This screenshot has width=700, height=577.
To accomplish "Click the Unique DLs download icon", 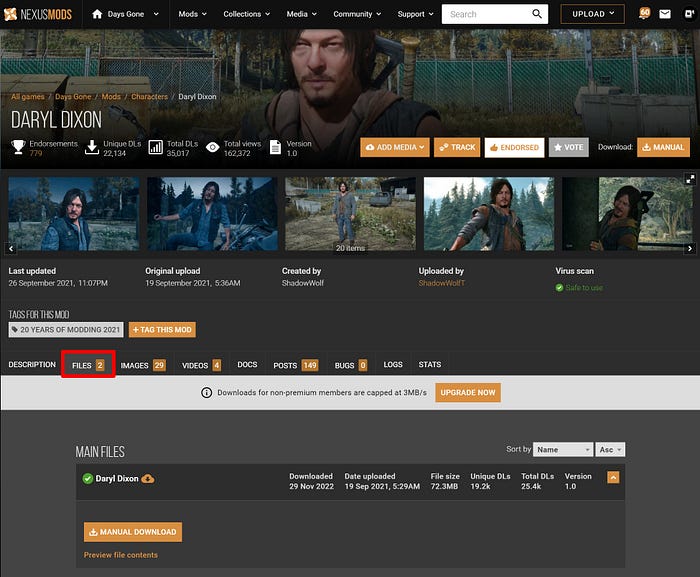I will click(92, 147).
